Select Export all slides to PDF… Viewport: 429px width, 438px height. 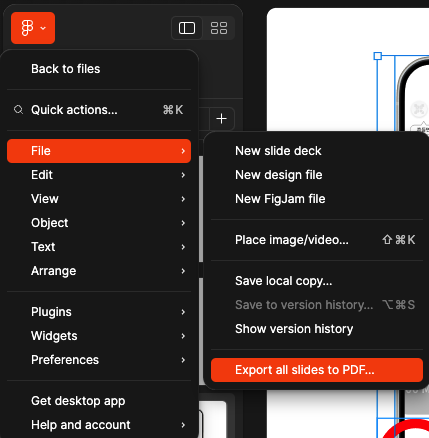317,370
